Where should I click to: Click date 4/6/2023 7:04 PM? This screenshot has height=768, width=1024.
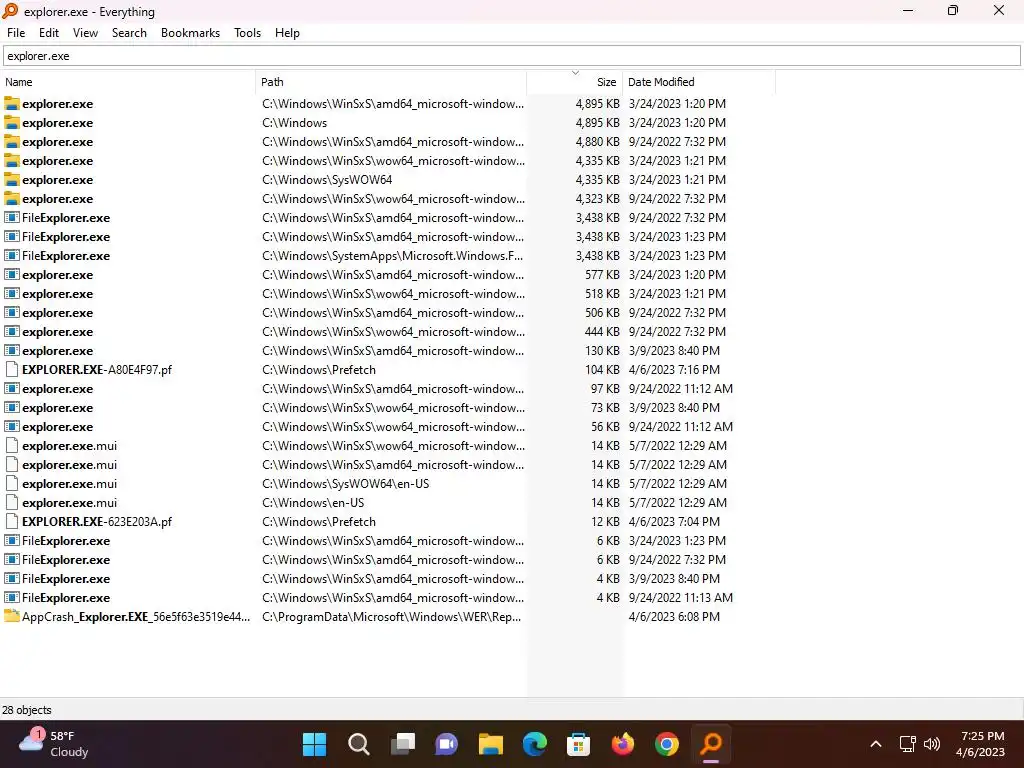674,522
